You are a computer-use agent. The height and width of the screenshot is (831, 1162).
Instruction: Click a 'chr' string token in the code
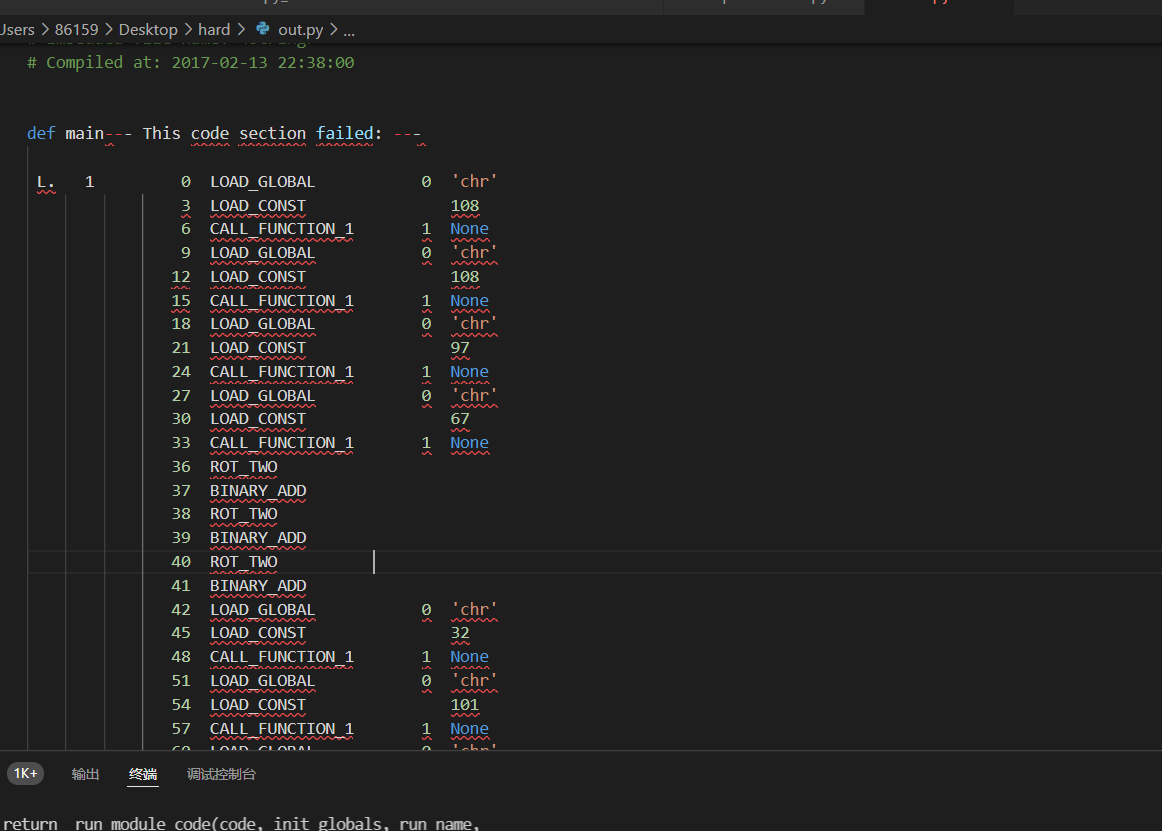click(x=474, y=181)
